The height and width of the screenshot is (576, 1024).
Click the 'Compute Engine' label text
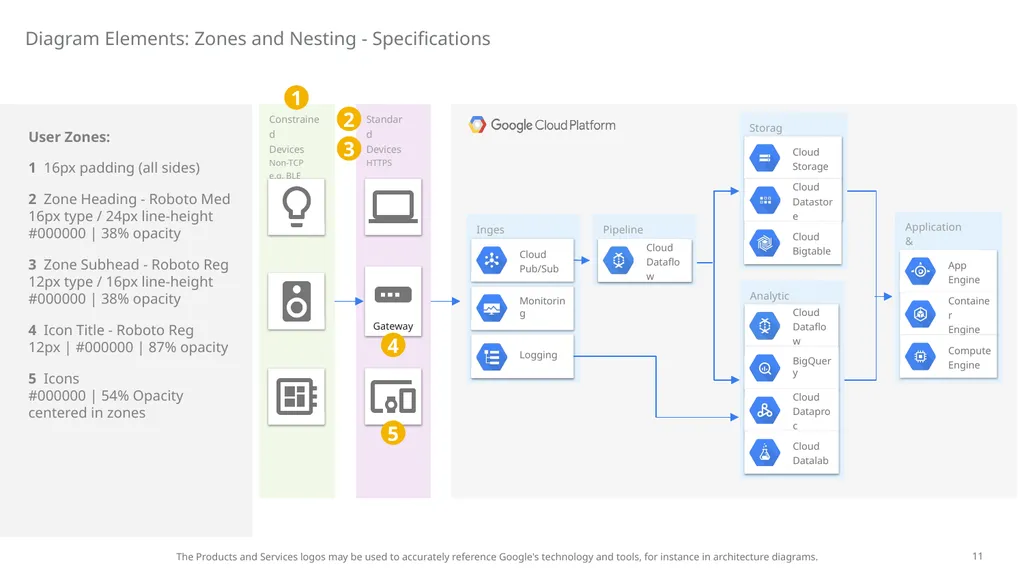[969, 358]
